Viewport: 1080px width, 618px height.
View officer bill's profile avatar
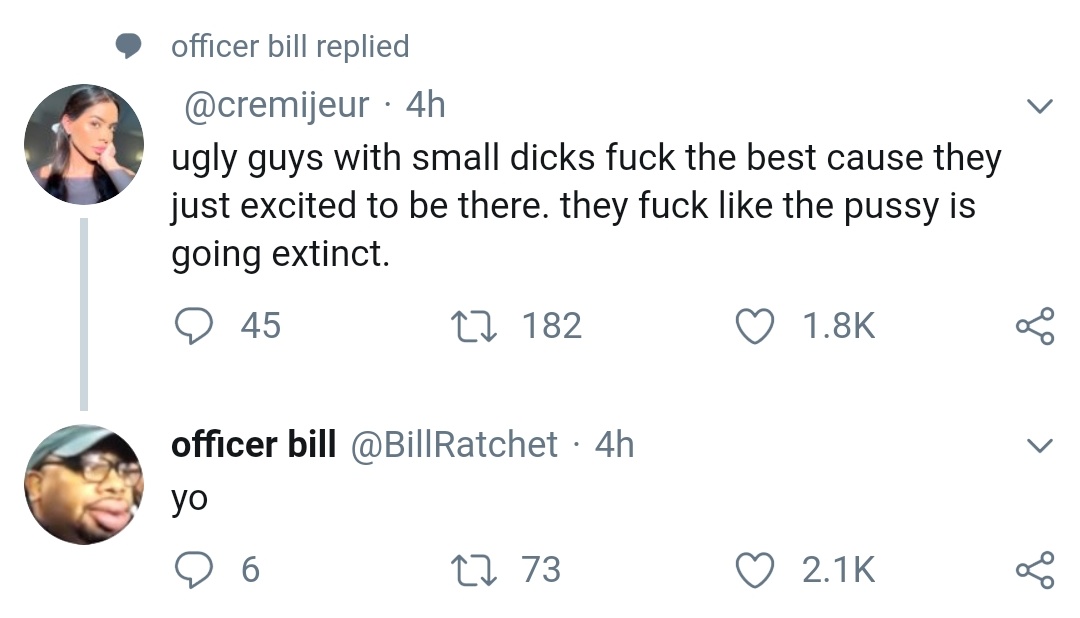tap(83, 484)
